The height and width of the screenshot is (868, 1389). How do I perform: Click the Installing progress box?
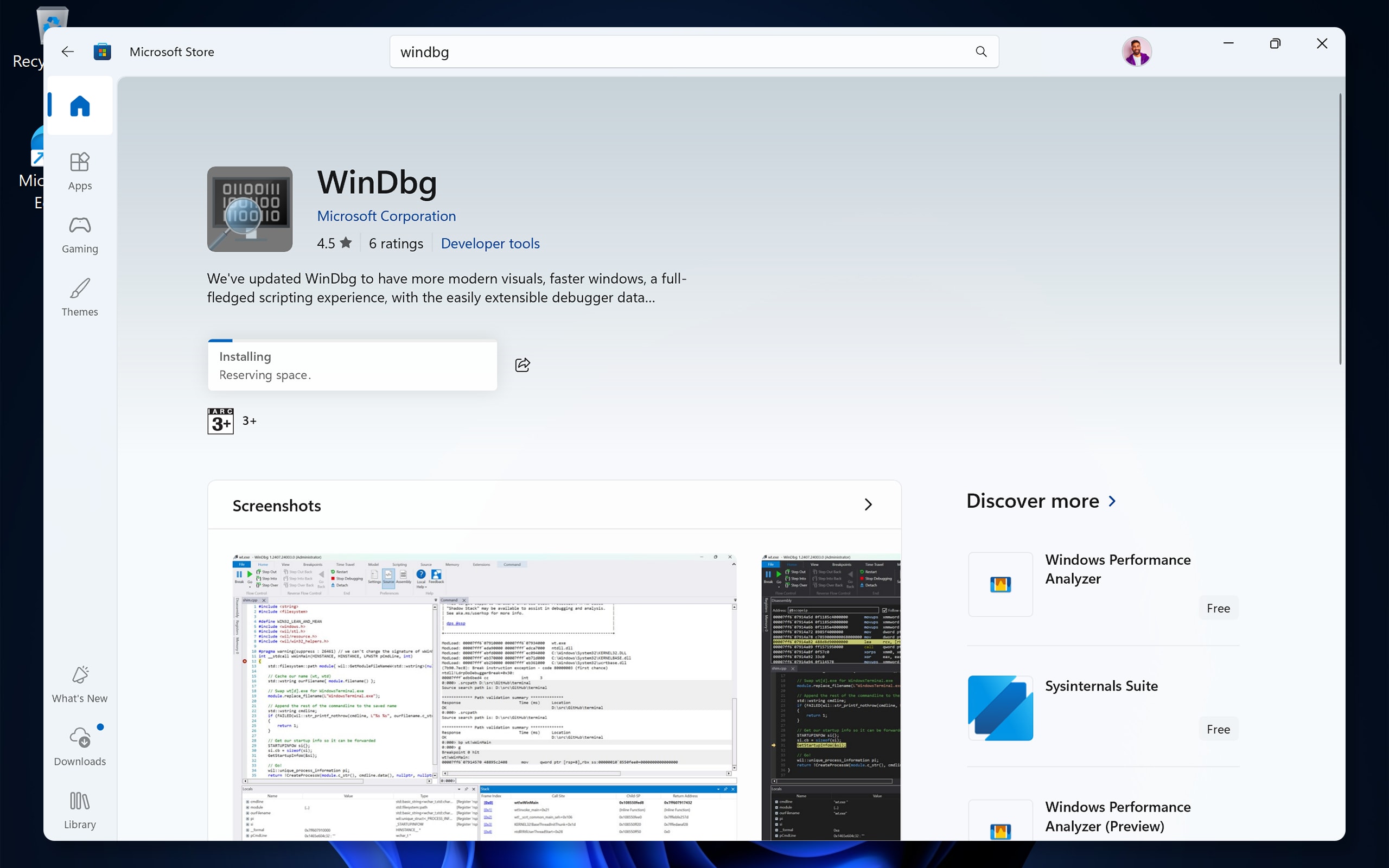click(x=353, y=365)
